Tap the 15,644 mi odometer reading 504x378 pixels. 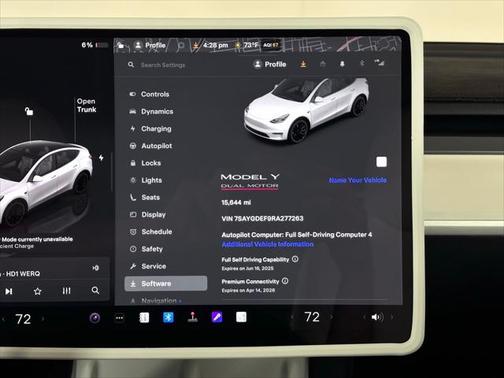click(236, 203)
